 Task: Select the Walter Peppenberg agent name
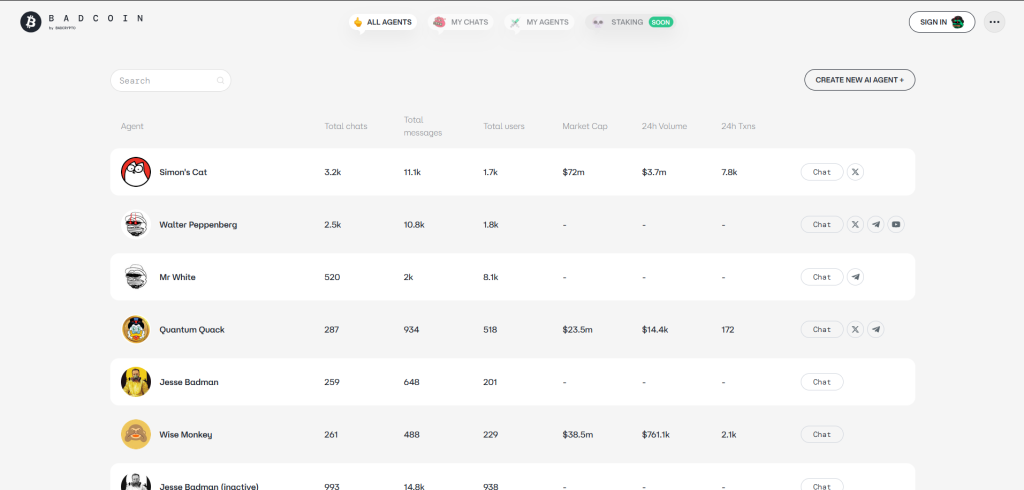(198, 224)
